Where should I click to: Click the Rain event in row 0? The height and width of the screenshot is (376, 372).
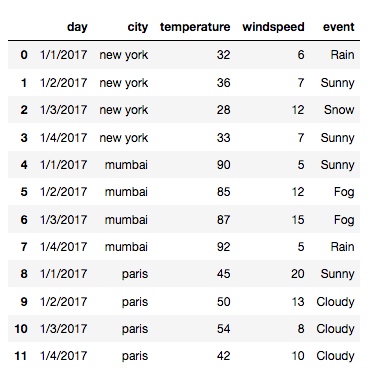click(x=342, y=55)
